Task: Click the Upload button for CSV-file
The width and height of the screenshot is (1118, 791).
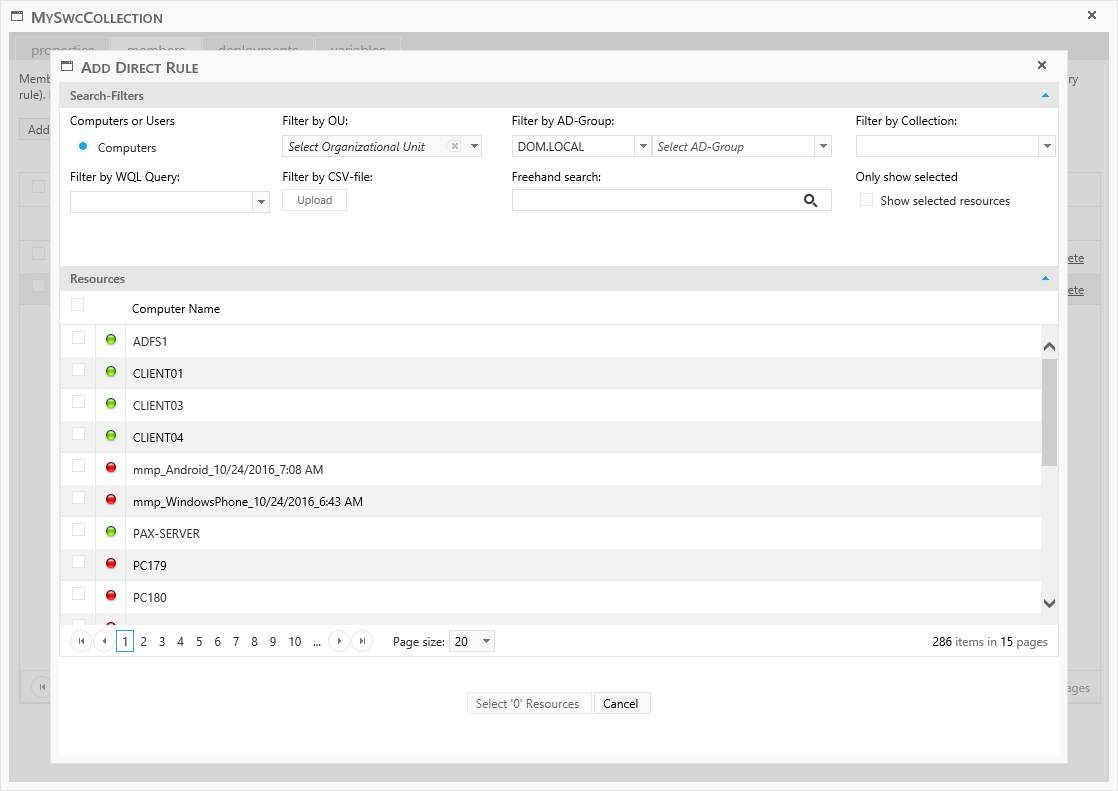Action: tap(314, 200)
